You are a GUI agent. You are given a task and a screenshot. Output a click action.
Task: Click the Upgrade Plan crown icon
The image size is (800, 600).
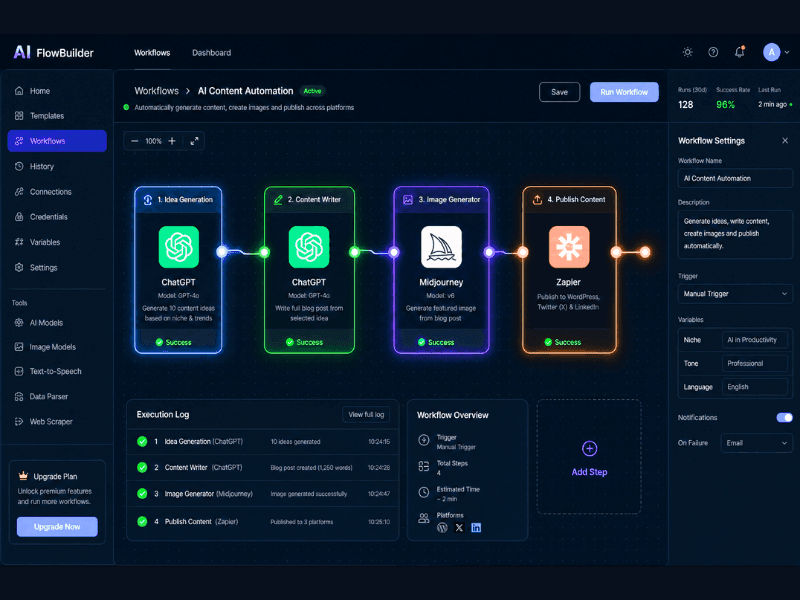pyautogui.click(x=23, y=476)
